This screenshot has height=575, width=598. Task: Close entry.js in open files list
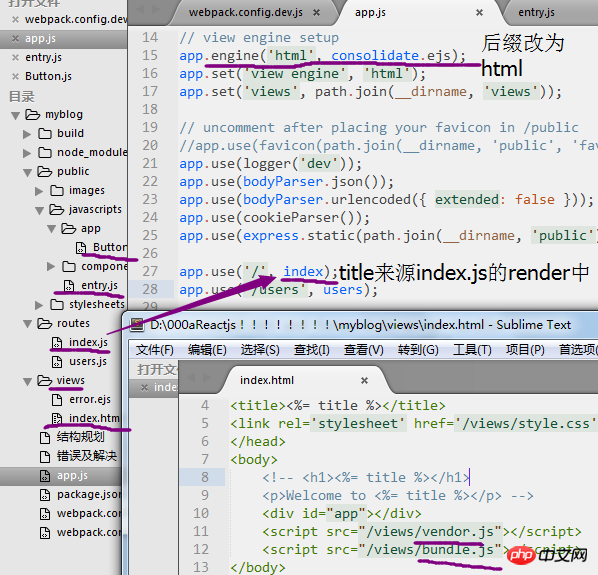tap(15, 58)
